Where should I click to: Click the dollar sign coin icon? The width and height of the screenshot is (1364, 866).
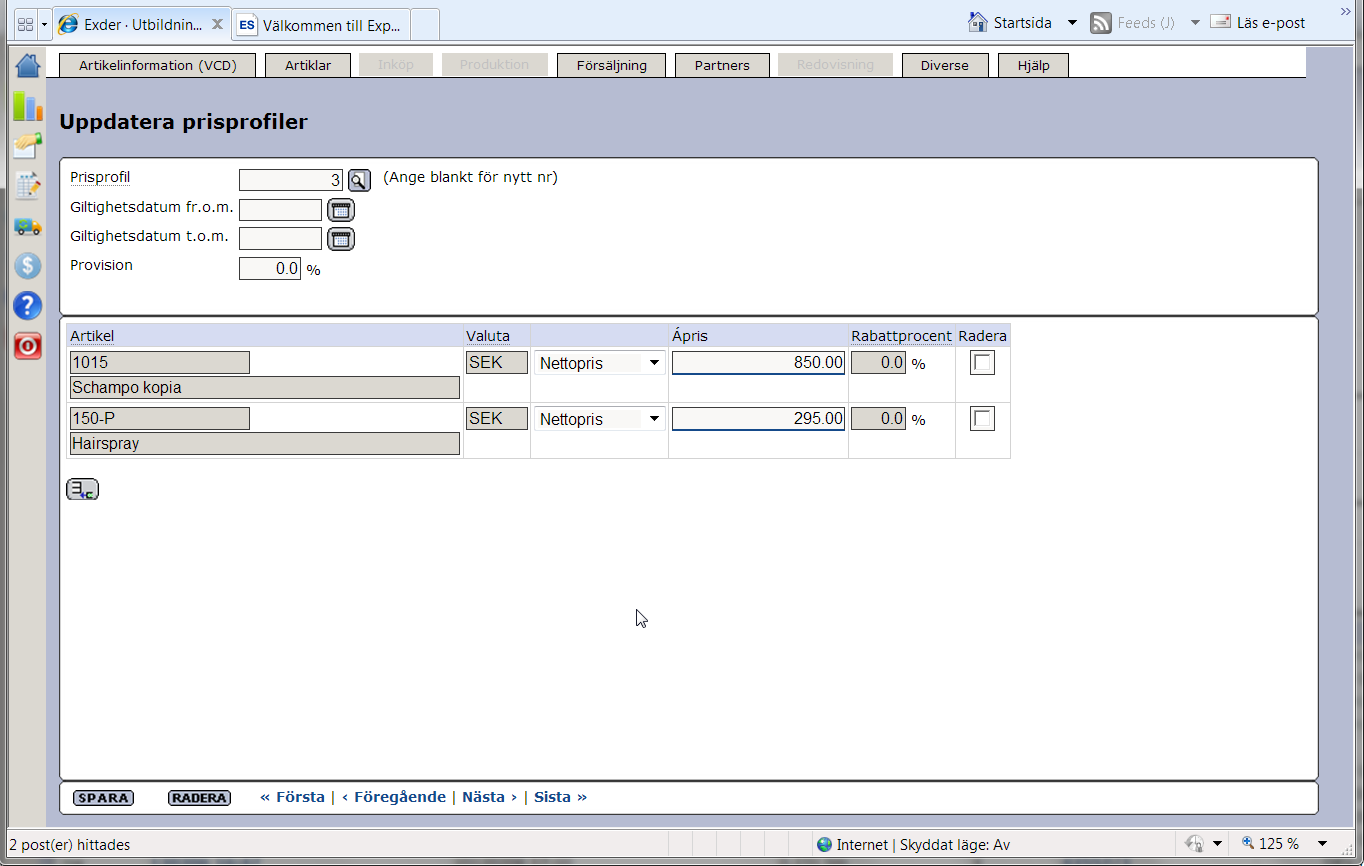pyautogui.click(x=28, y=266)
